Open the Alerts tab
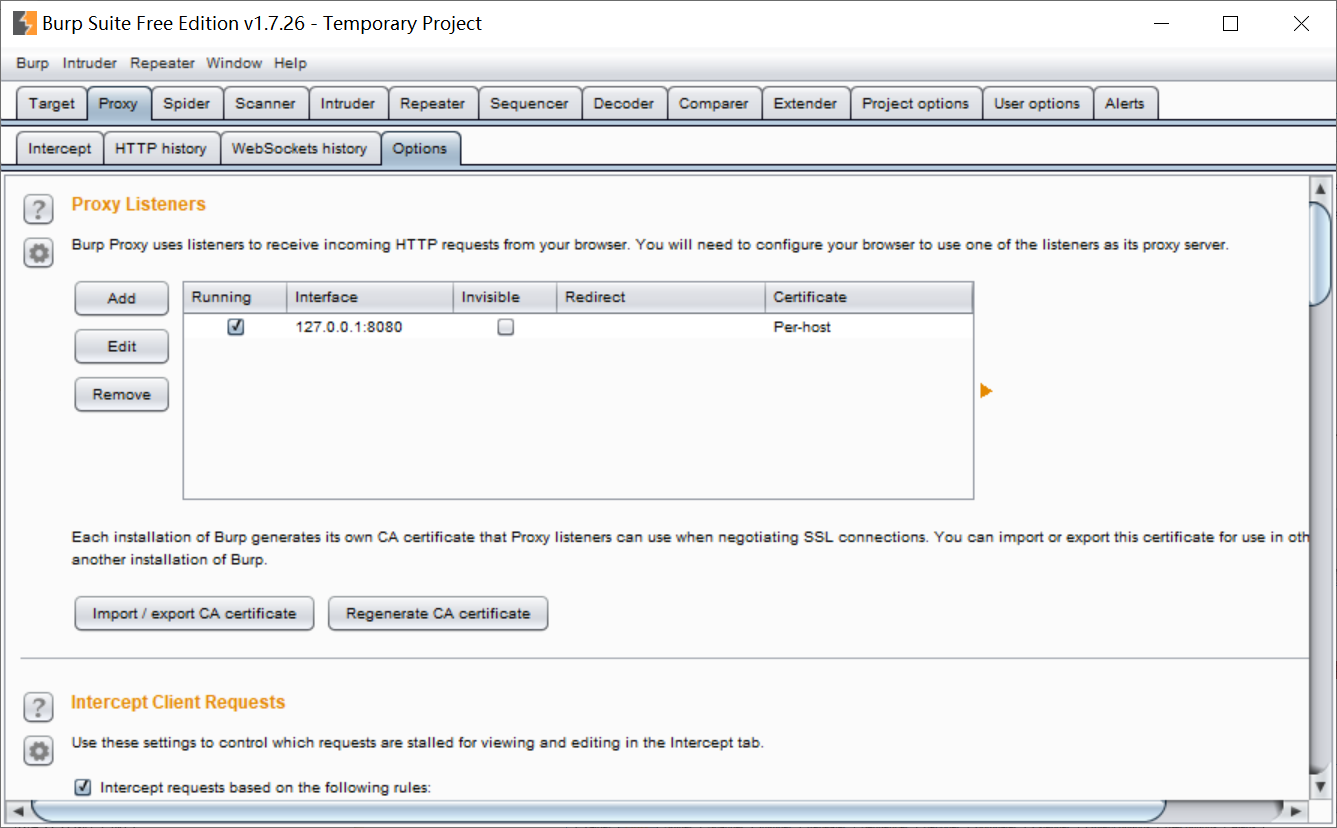Screen dimensions: 1337x828 tap(1124, 103)
